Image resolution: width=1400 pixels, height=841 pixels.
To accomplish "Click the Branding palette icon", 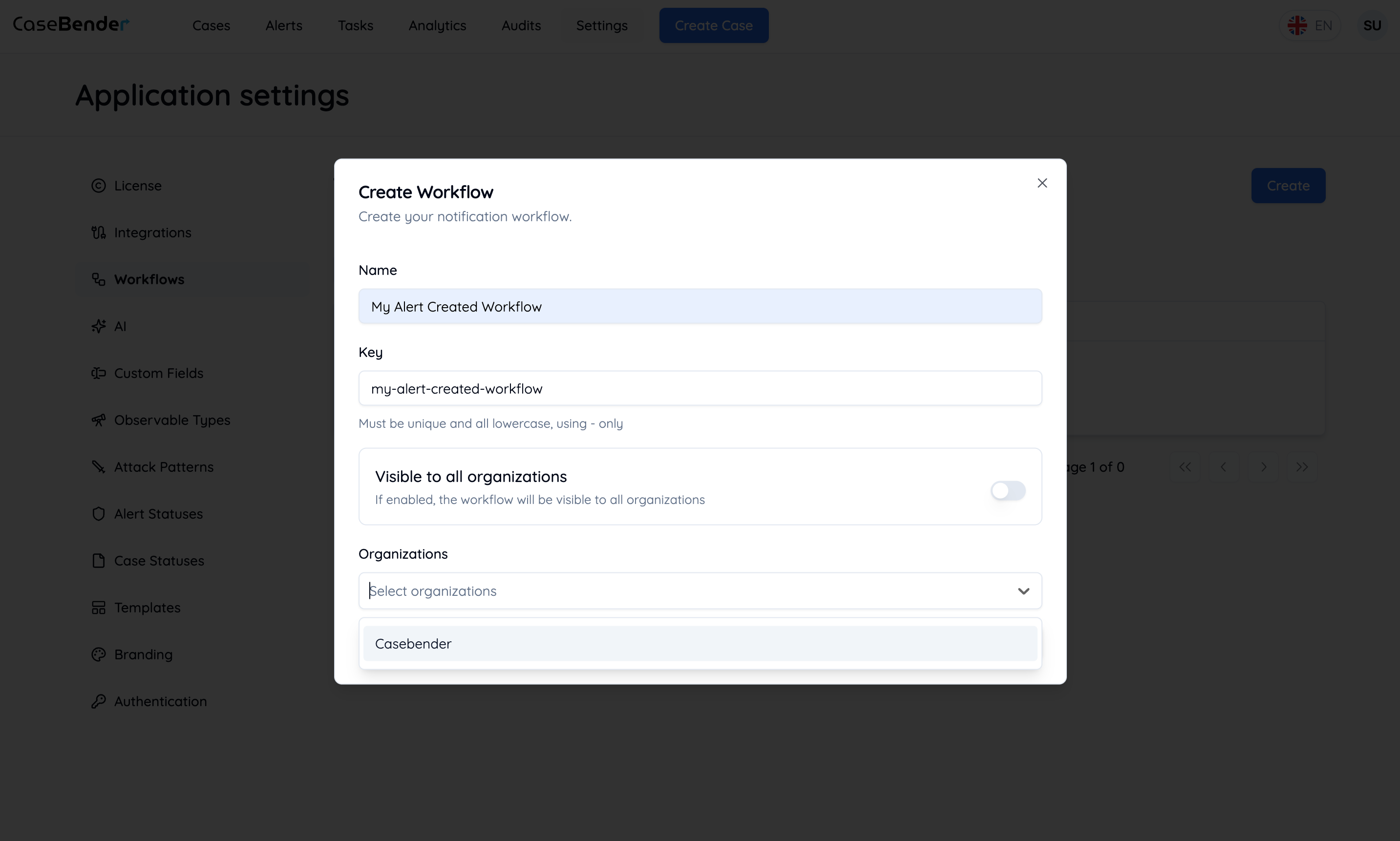I will (99, 654).
